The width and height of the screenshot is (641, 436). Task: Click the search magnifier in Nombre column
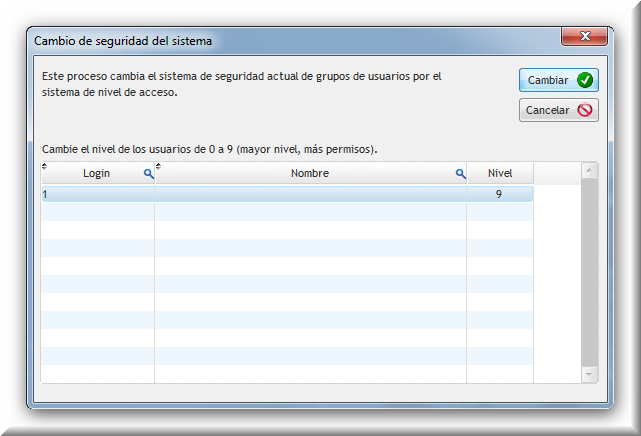point(460,174)
